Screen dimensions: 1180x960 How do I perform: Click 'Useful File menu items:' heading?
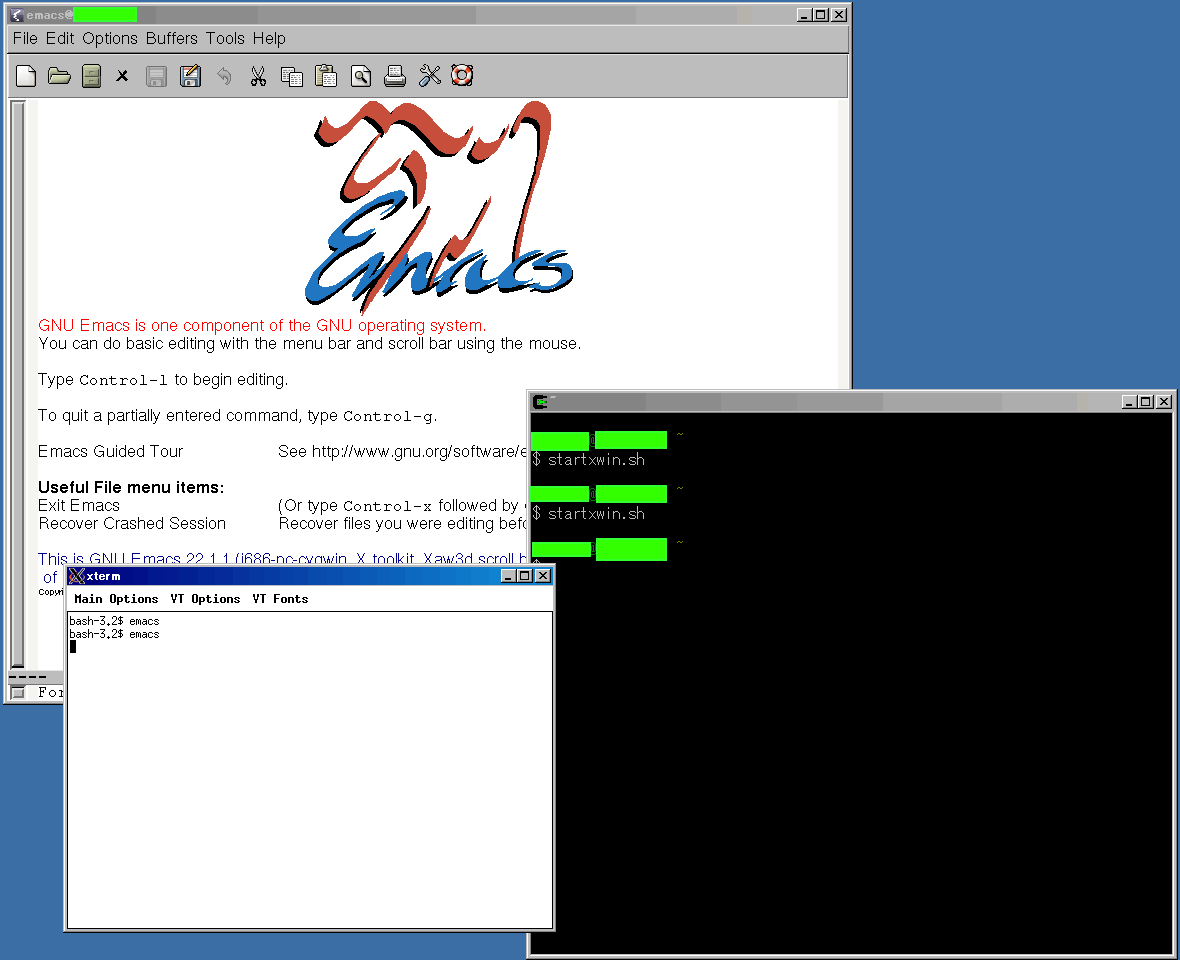click(x=131, y=488)
